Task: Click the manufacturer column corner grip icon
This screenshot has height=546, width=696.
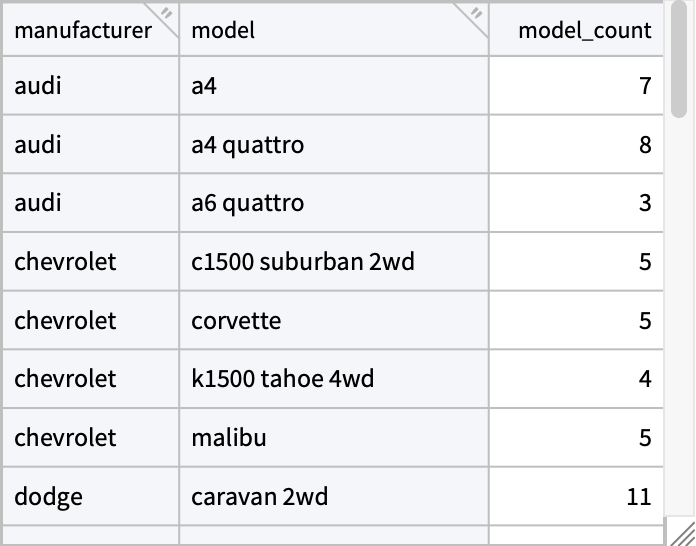Action: [x=167, y=13]
